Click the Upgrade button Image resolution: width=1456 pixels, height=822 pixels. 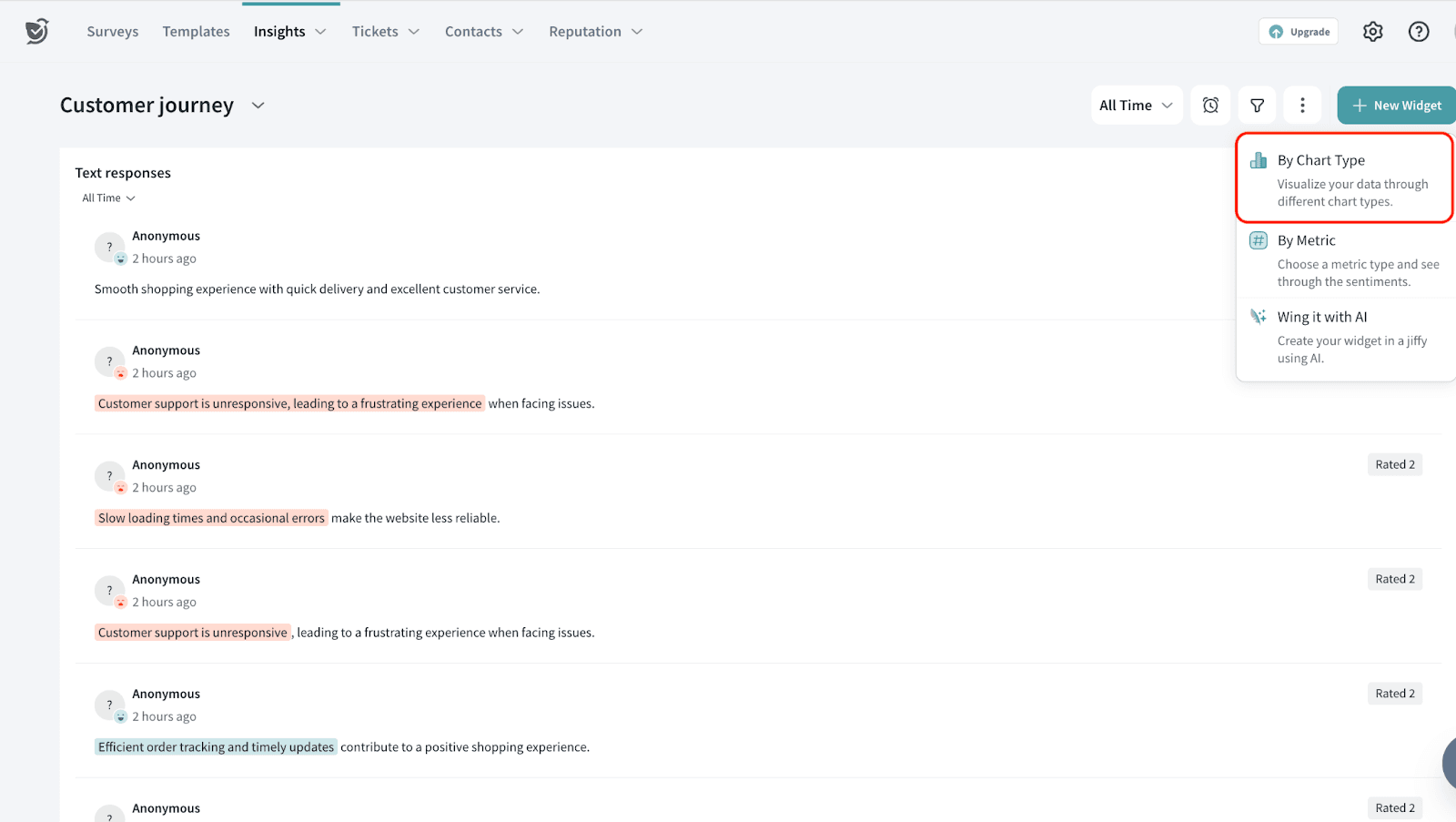pyautogui.click(x=1299, y=32)
